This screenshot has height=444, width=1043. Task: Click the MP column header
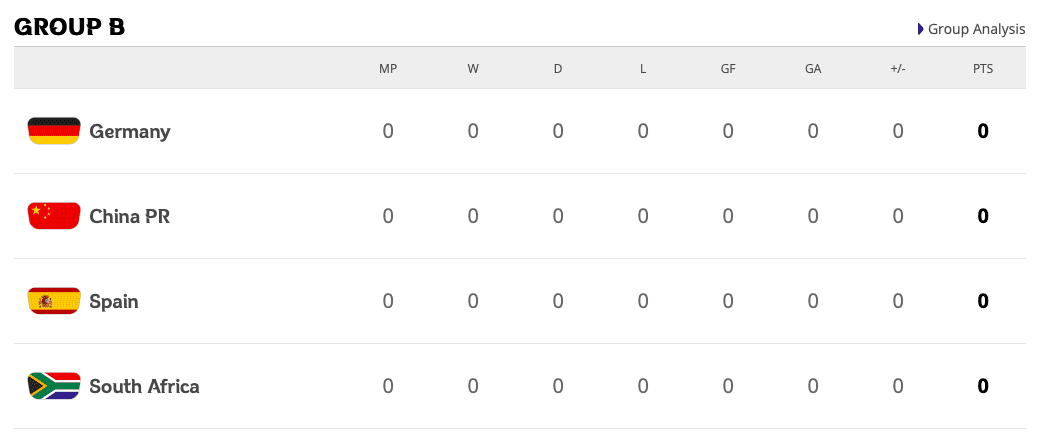(x=388, y=69)
